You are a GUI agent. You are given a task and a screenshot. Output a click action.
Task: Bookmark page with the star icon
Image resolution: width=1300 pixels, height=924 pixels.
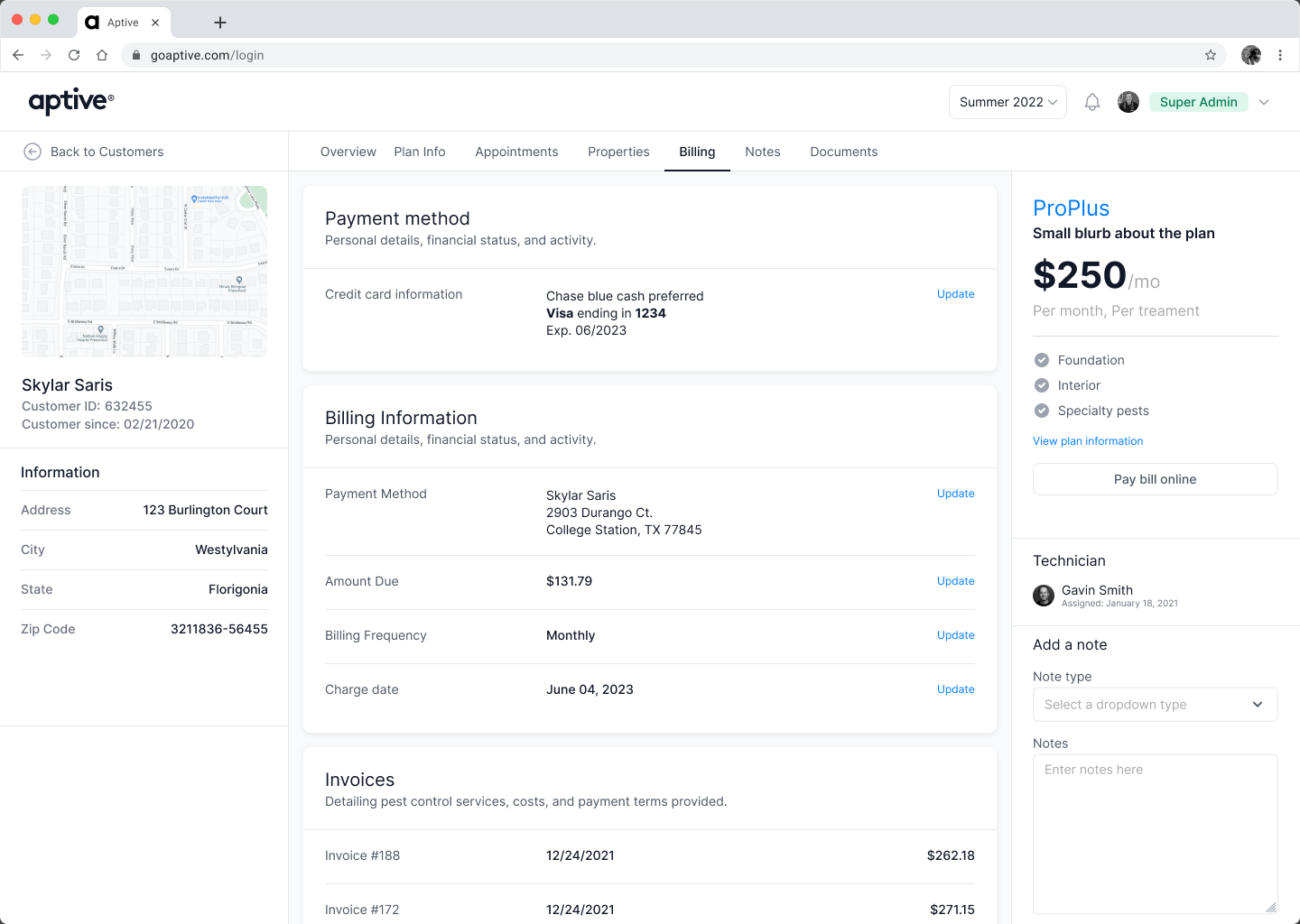1211,55
